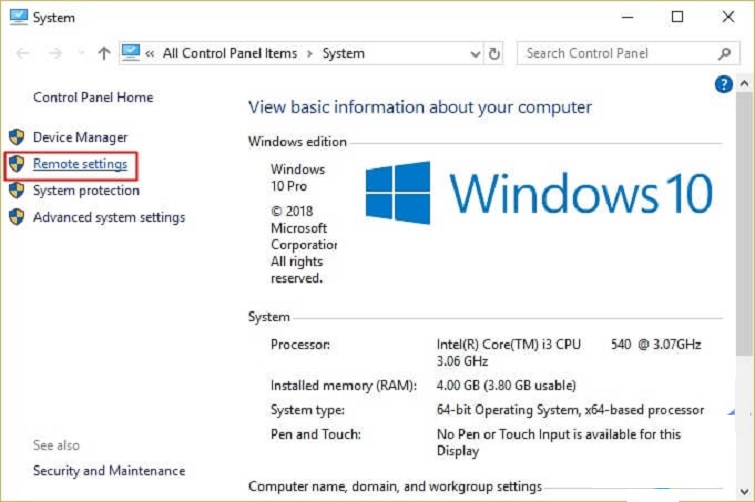Screen dimensions: 755x502
Task: Open help with the blue question icon
Action: [x=724, y=84]
